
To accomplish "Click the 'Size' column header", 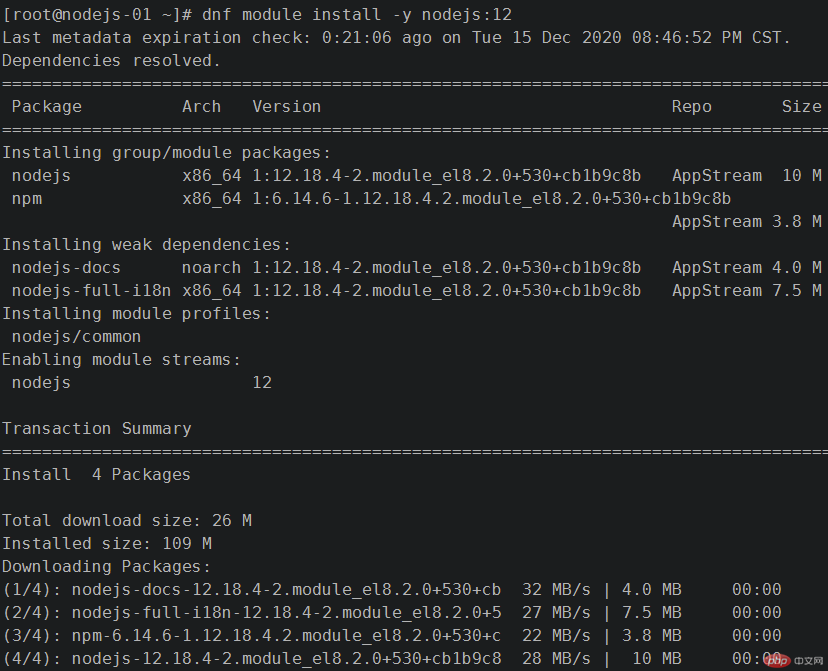I will (x=802, y=107).
